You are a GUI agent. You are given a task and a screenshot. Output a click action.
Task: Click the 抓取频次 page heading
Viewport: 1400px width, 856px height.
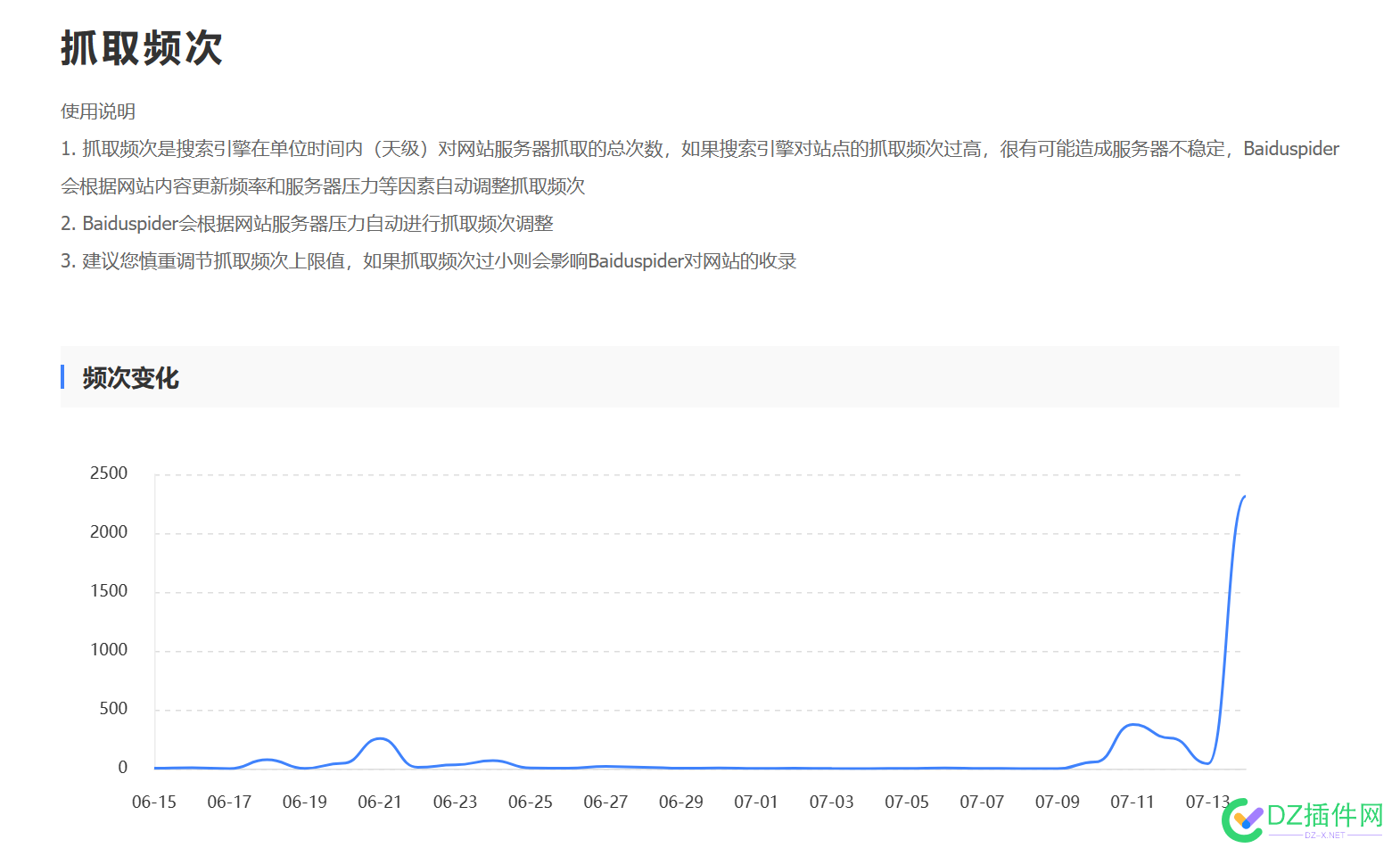coord(142,48)
